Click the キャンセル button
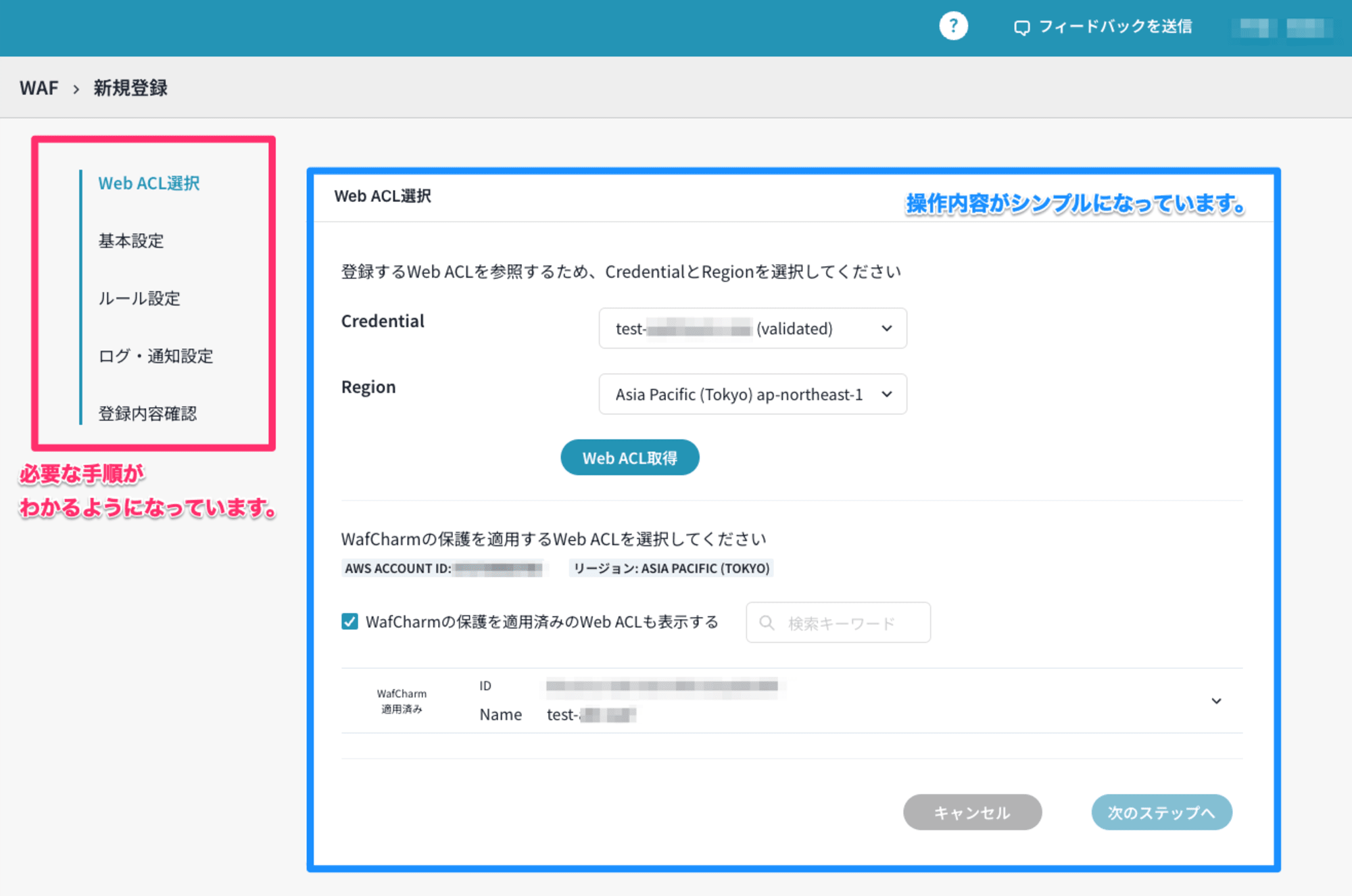 point(972,812)
